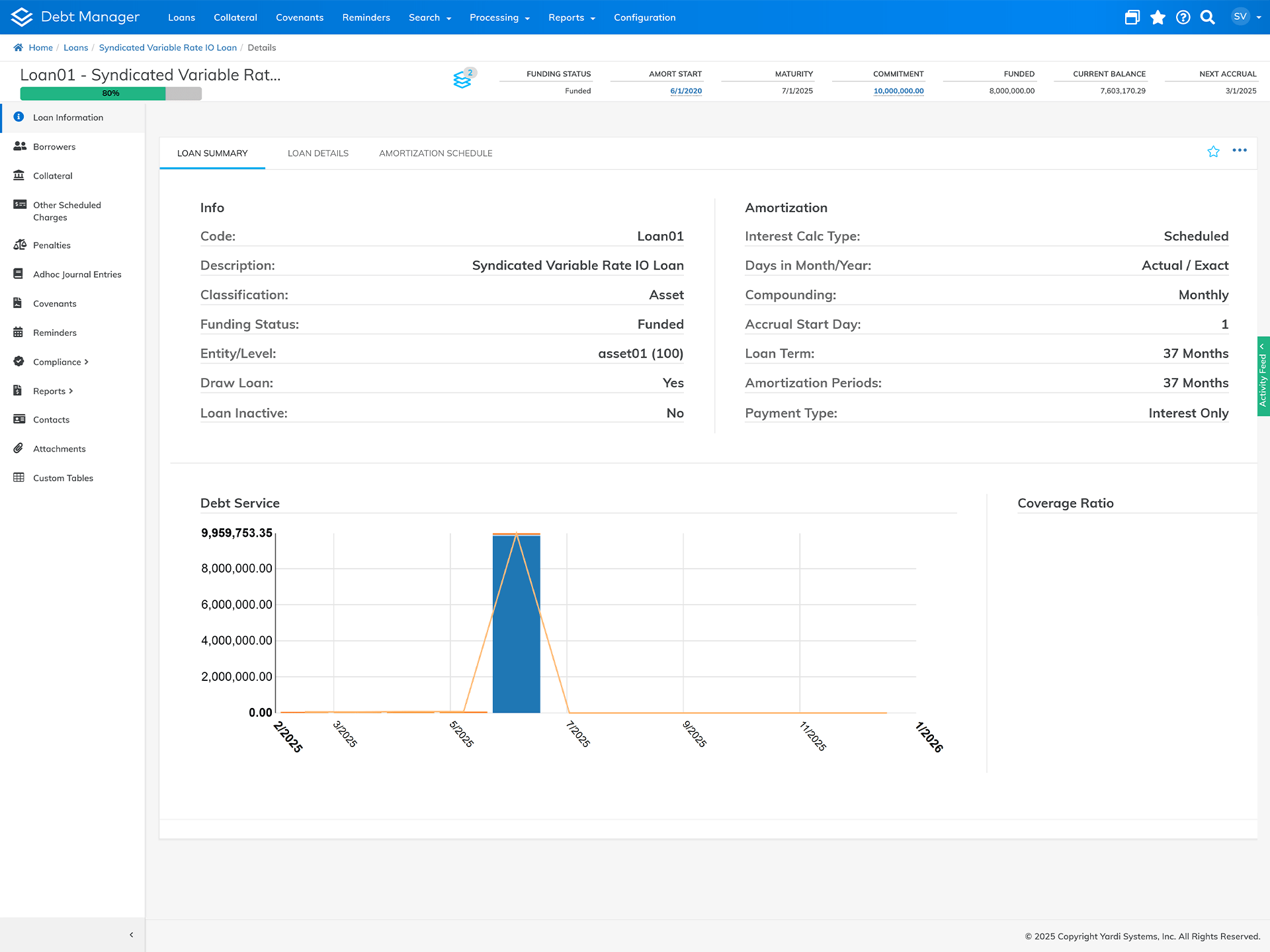Switch to Amortization Schedule tab
The height and width of the screenshot is (952, 1270).
[435, 153]
